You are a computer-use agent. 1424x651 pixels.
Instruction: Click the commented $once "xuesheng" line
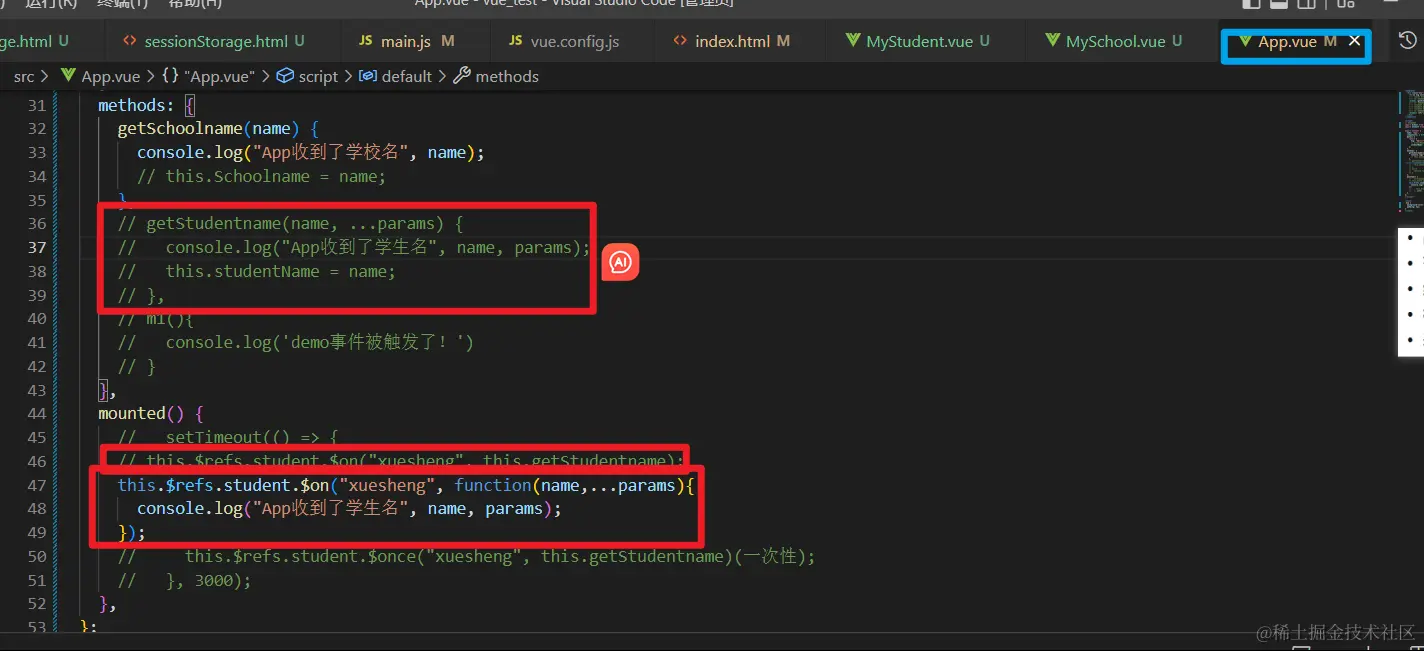pos(467,556)
